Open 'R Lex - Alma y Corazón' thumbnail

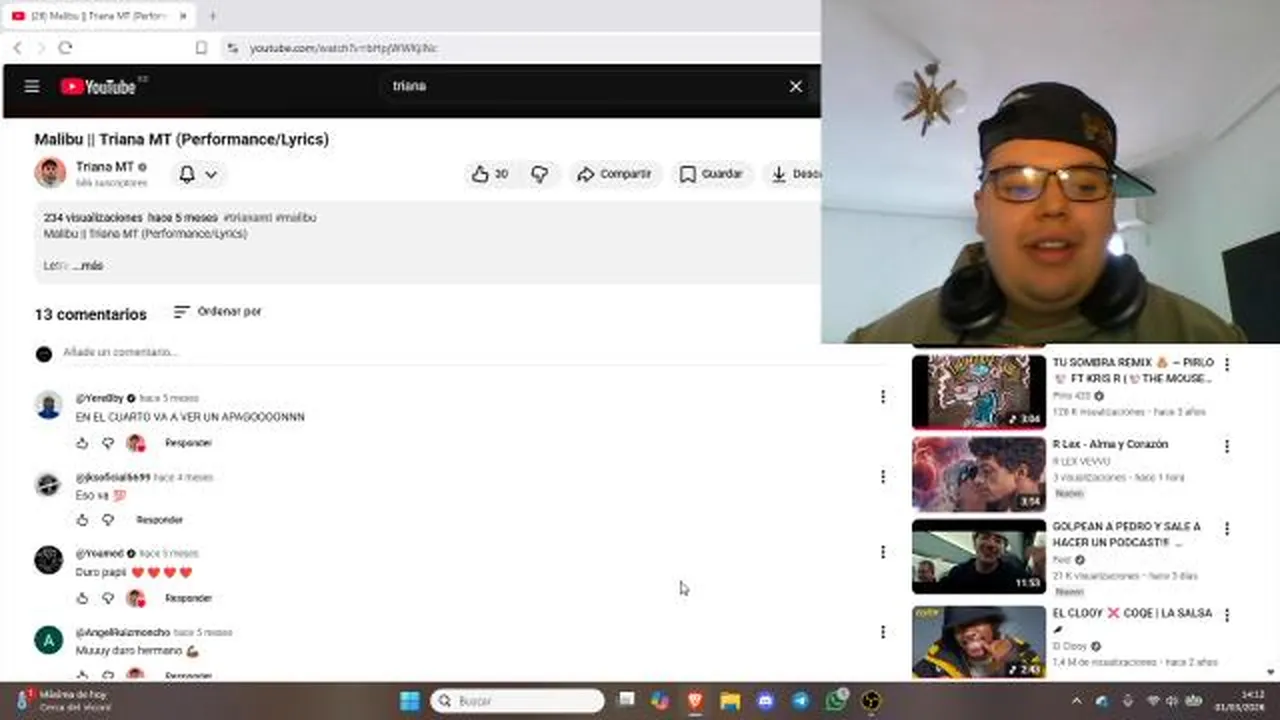pyautogui.click(x=979, y=474)
